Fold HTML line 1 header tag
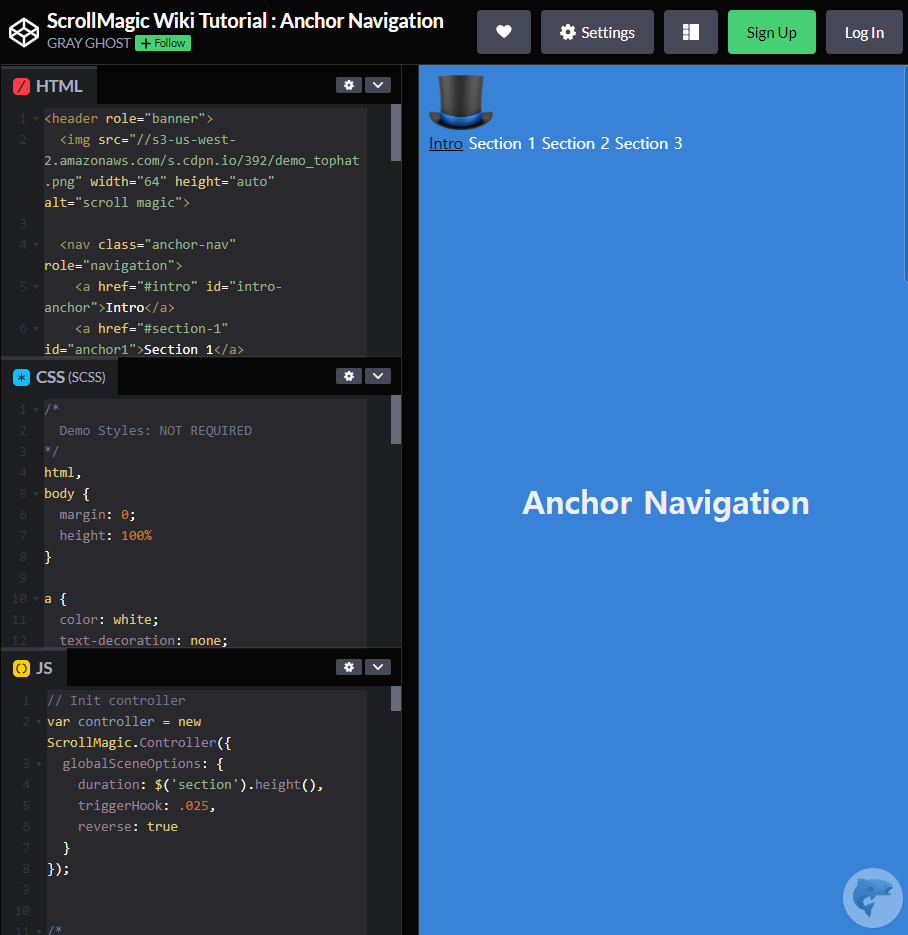Viewport: 908px width, 935px height. (36, 119)
